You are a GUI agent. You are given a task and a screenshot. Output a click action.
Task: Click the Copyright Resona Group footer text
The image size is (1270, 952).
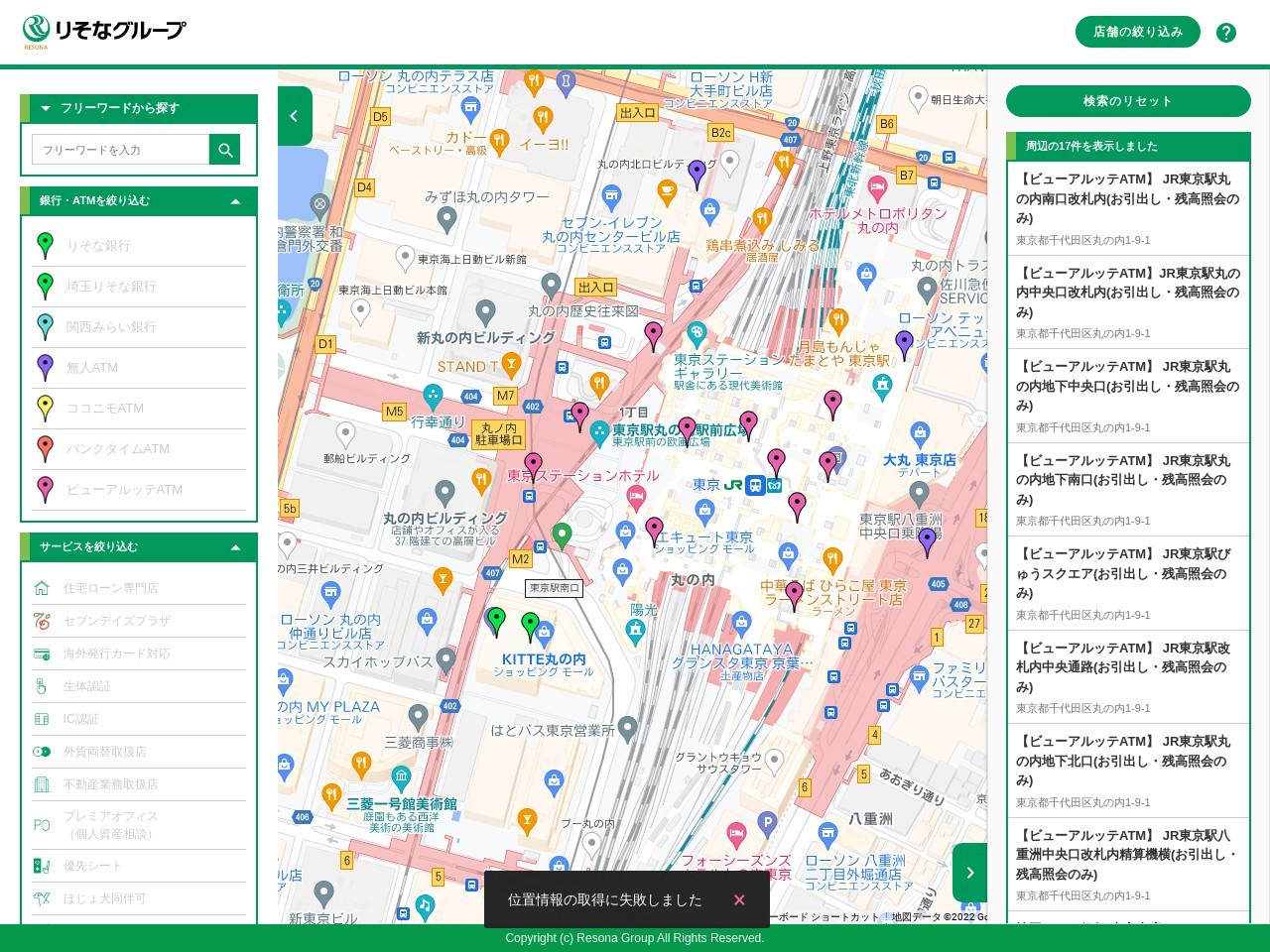pos(635,938)
